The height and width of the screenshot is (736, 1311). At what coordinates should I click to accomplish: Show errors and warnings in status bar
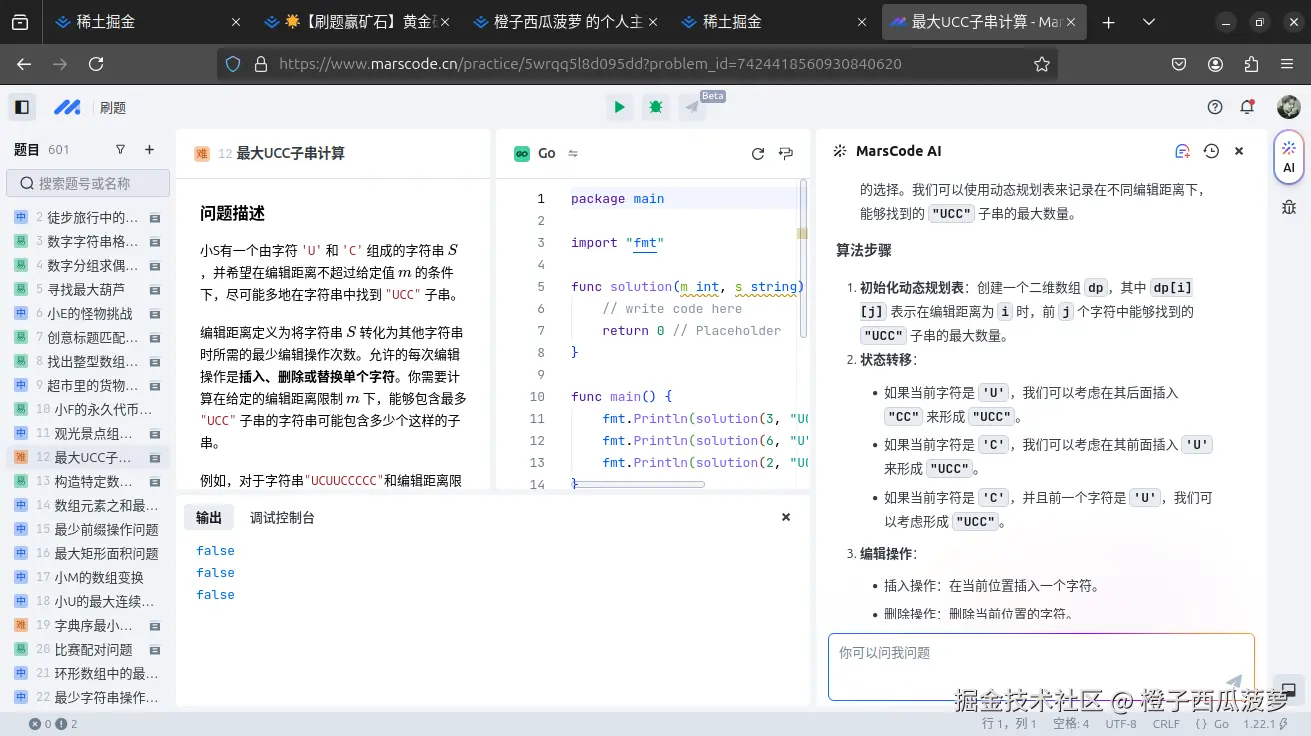coord(53,724)
